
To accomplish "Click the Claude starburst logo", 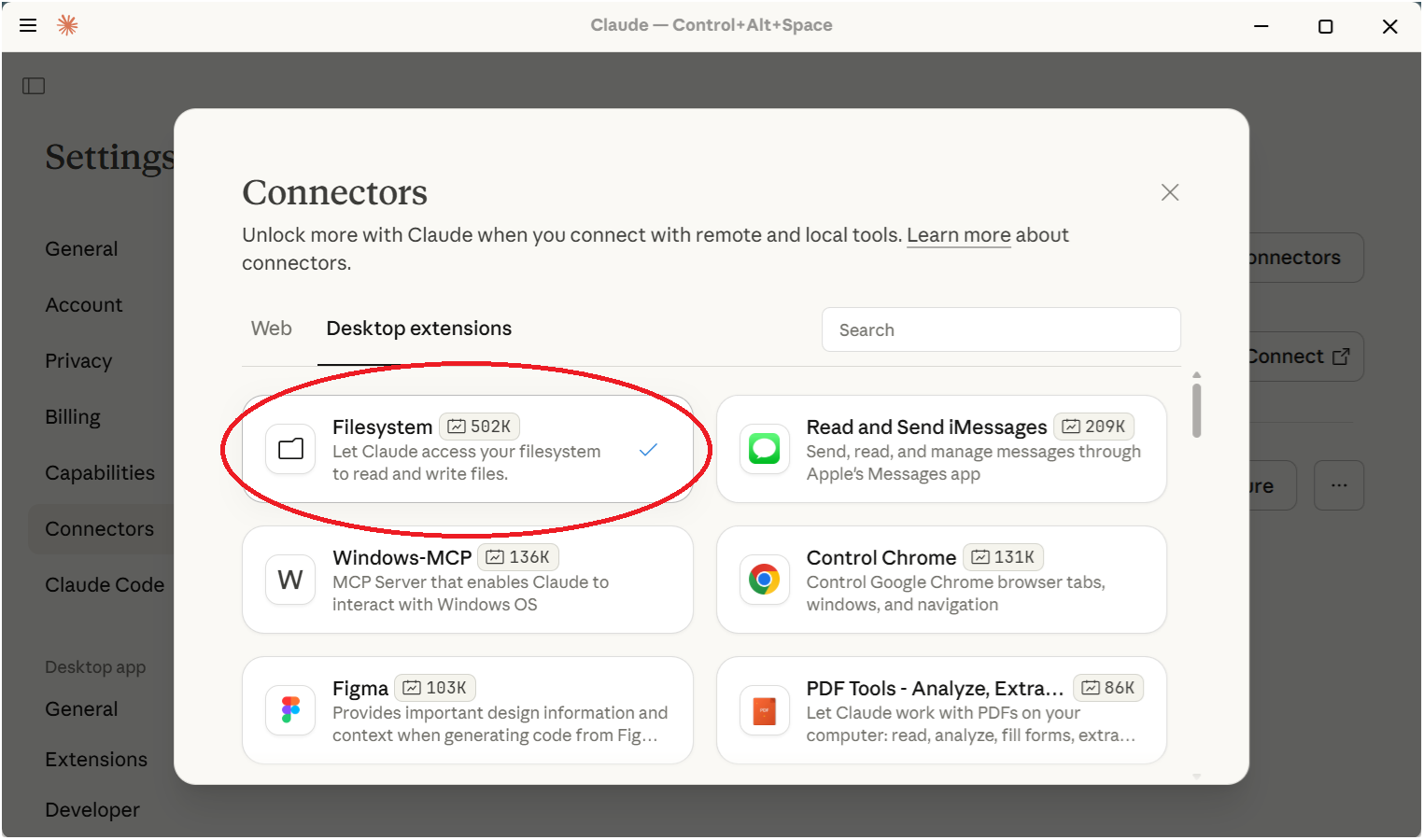I will click(x=67, y=25).
